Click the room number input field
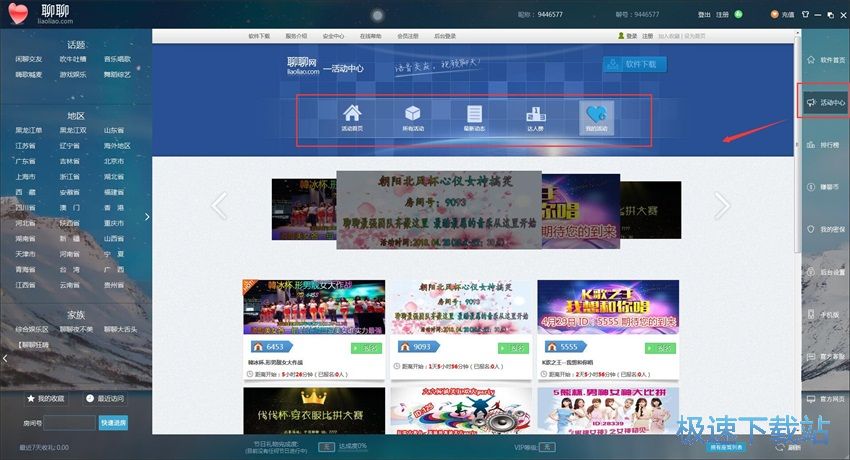This screenshot has width=850, height=460. coord(69,423)
